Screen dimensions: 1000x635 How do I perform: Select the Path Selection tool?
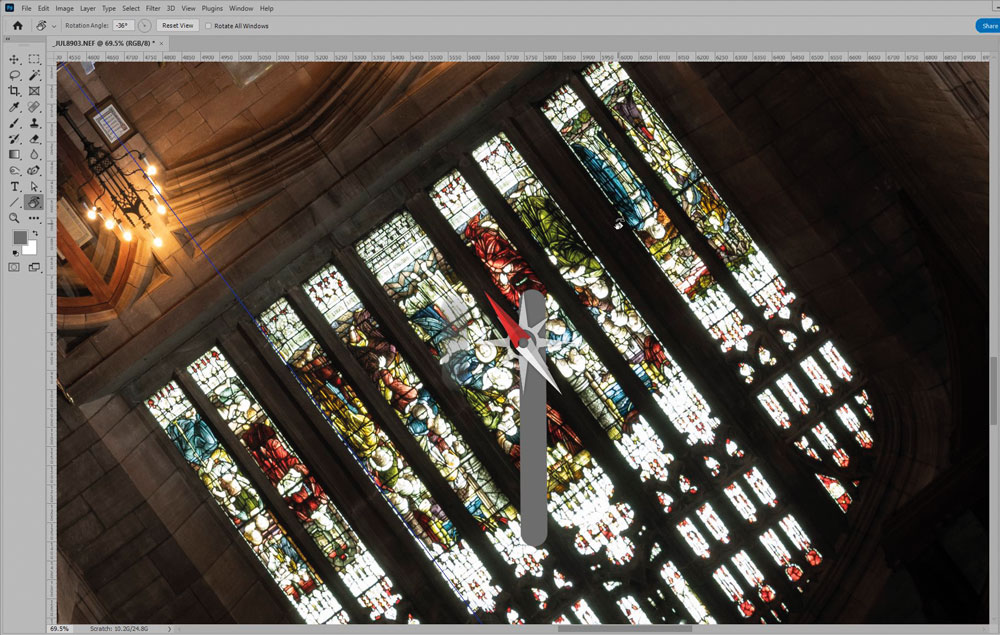tap(34, 186)
